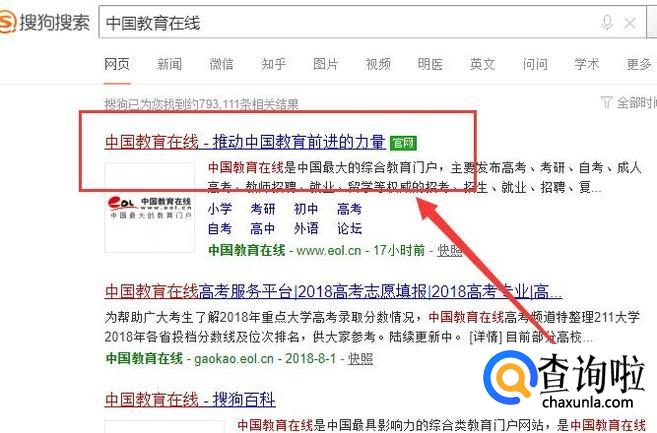Open the 明医 tab
This screenshot has height=433, width=657.
click(x=430, y=64)
